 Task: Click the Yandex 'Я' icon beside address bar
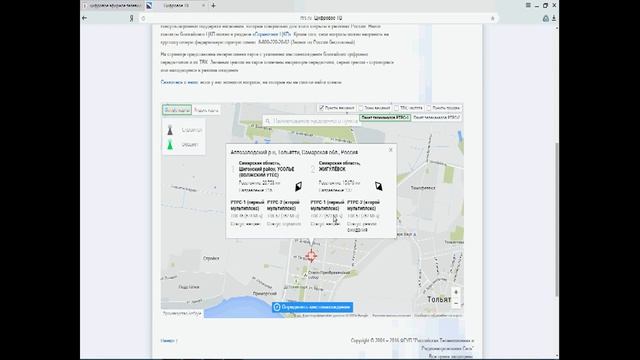pyautogui.click(x=131, y=18)
